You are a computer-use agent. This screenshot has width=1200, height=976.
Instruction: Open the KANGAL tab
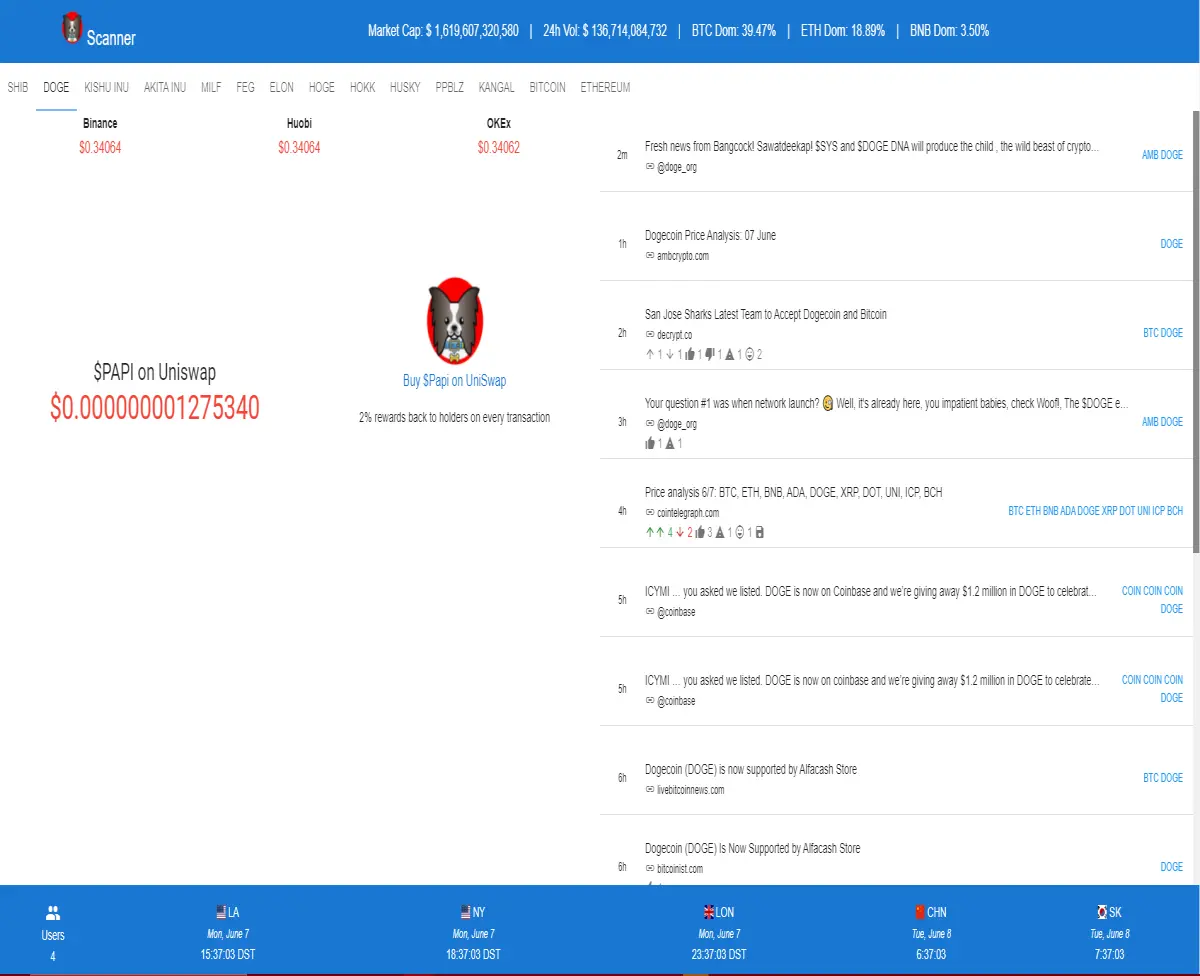pos(497,87)
